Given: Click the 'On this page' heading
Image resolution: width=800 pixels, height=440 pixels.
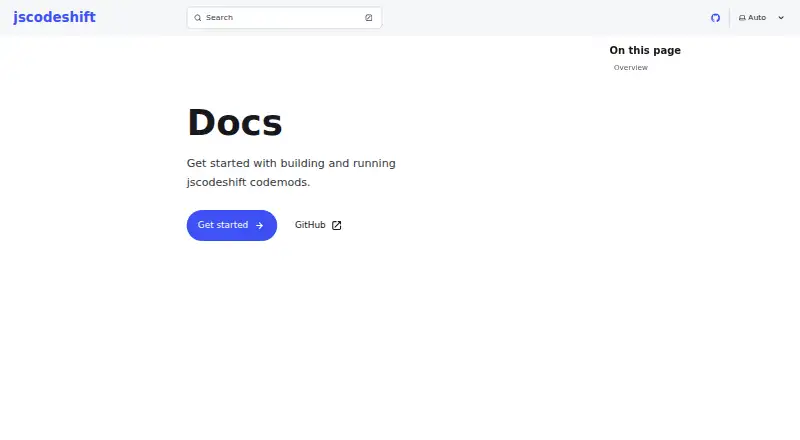Looking at the screenshot, I should point(645,50).
